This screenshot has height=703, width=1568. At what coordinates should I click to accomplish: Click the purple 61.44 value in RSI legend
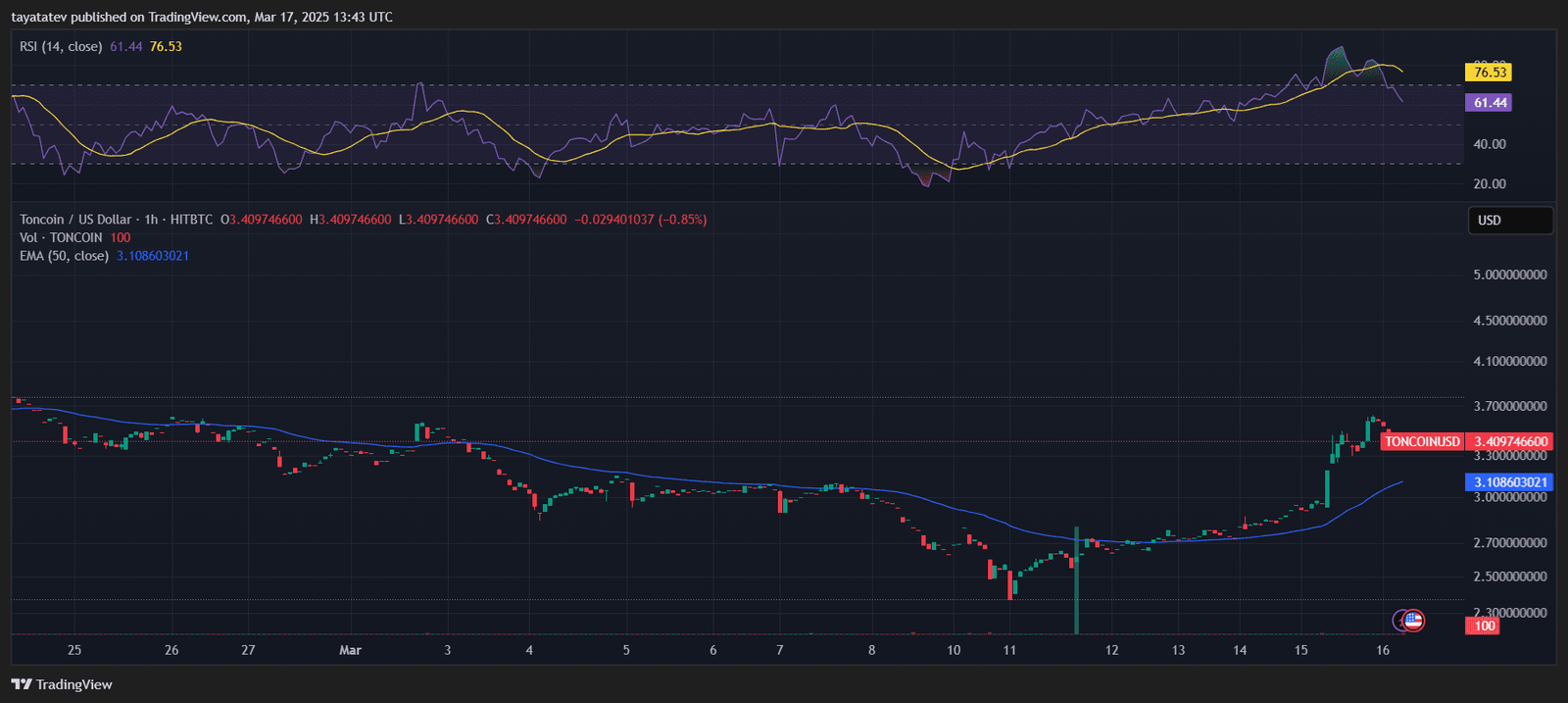[126, 46]
